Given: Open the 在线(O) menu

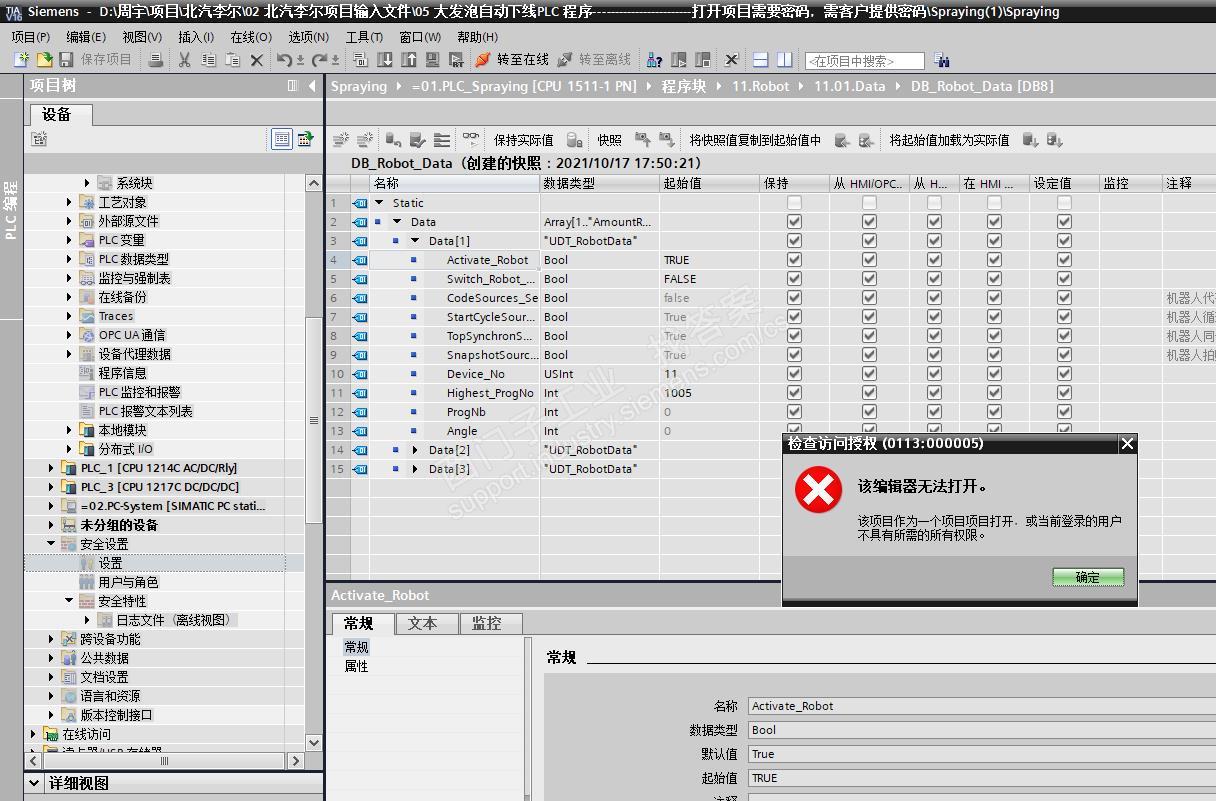Looking at the screenshot, I should (251, 36).
